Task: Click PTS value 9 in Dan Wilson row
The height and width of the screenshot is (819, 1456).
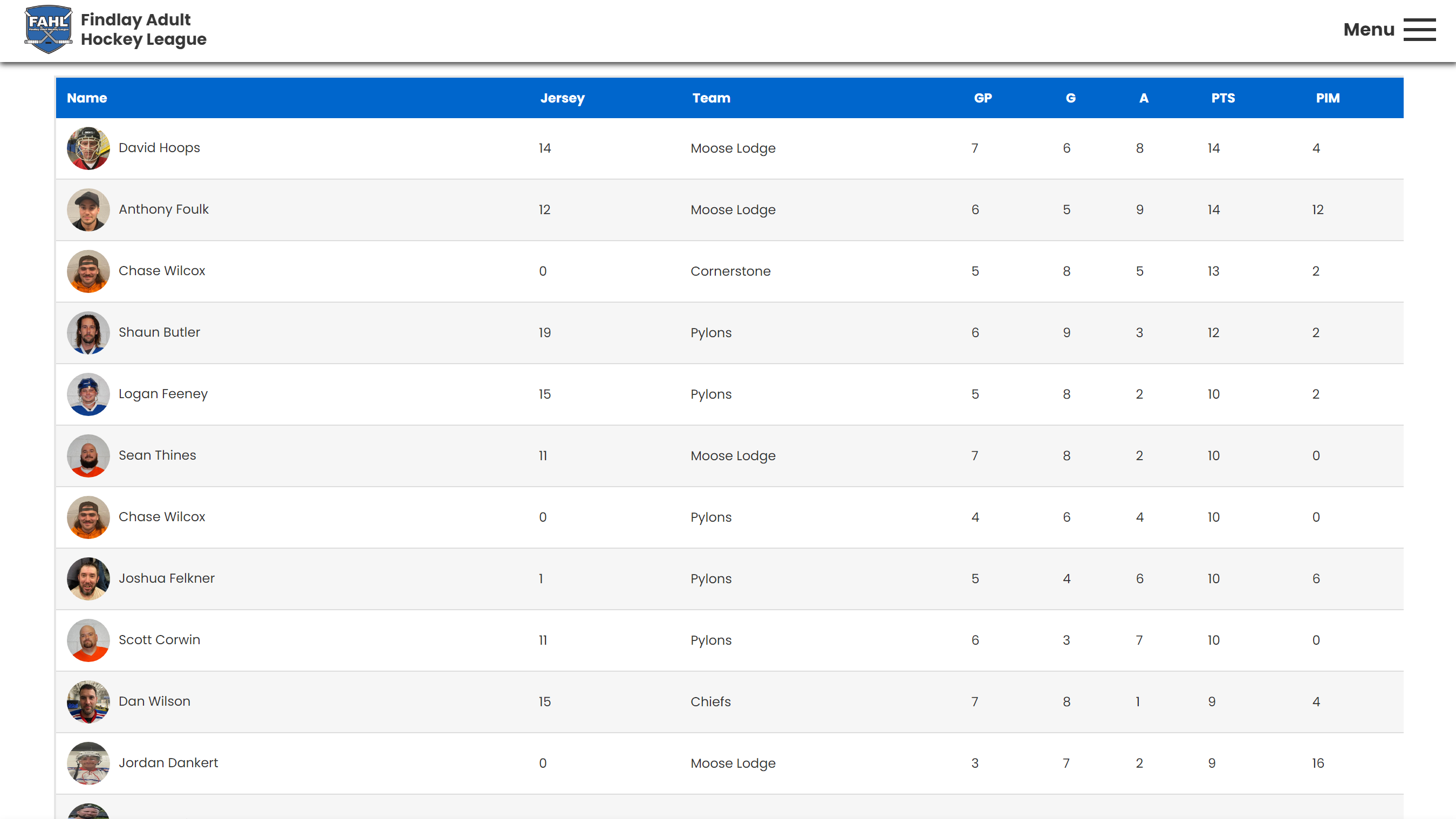Action: pyautogui.click(x=1212, y=702)
